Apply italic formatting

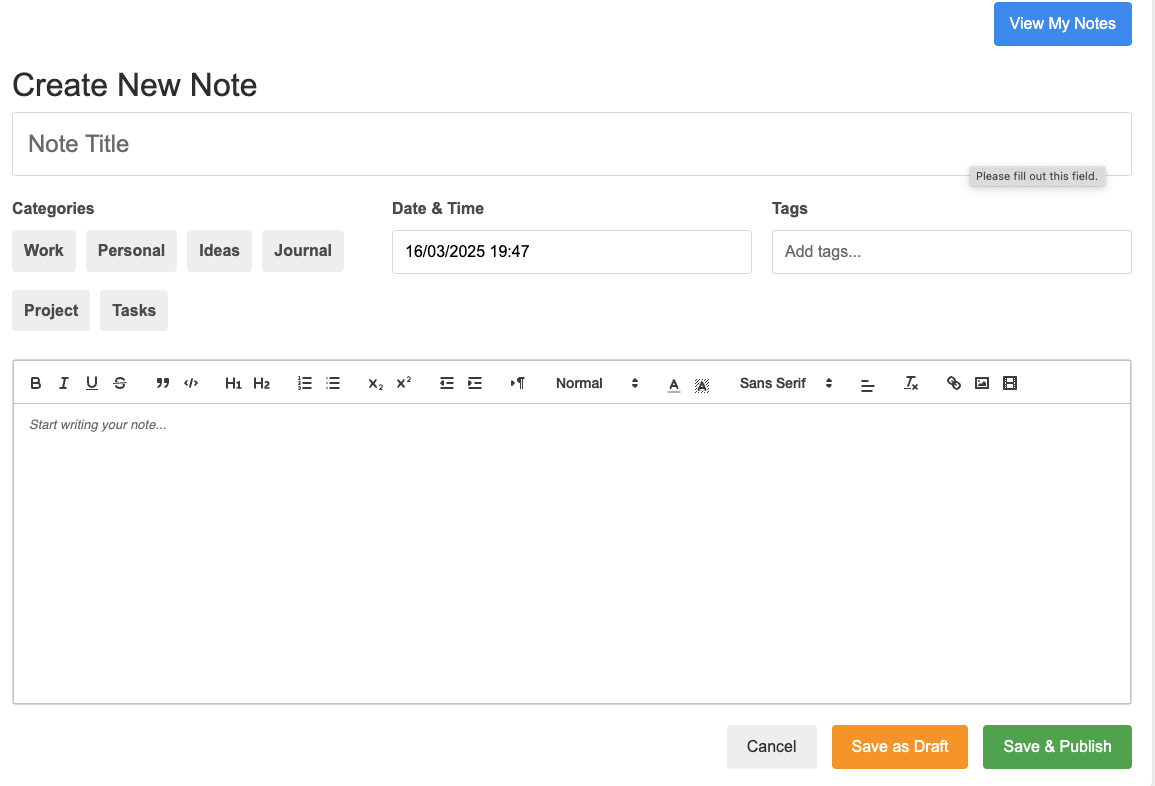click(63, 383)
